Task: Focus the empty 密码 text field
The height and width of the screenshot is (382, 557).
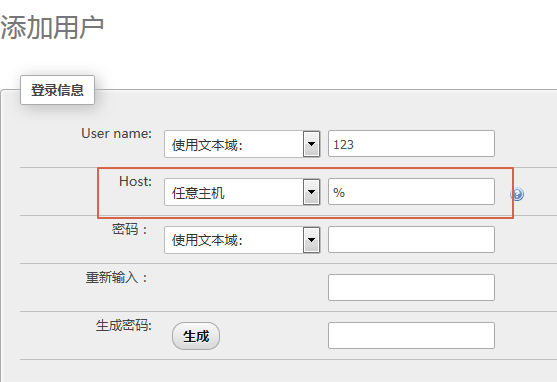Action: click(411, 240)
